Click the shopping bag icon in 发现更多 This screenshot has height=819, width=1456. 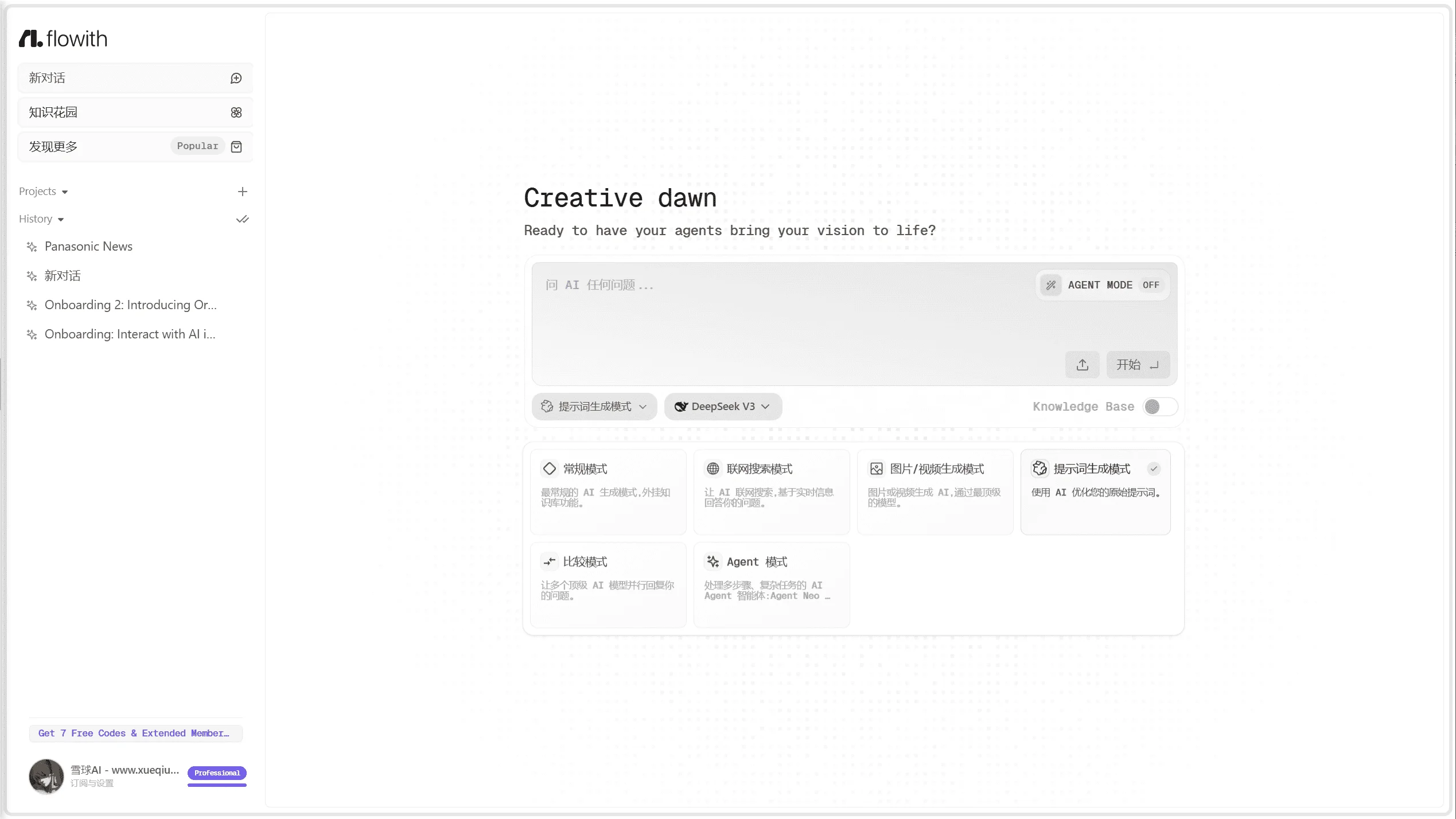[x=236, y=147]
